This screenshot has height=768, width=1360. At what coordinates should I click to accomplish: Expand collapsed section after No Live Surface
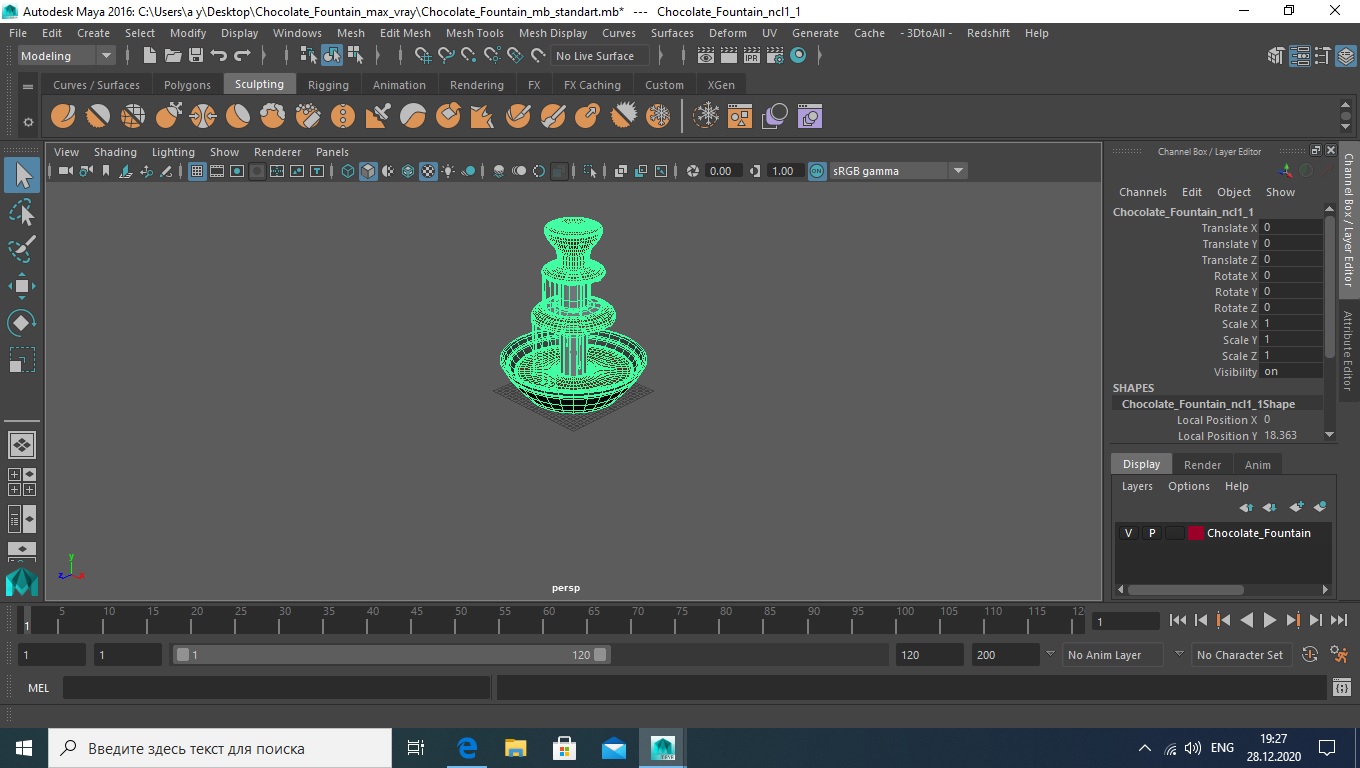660,56
